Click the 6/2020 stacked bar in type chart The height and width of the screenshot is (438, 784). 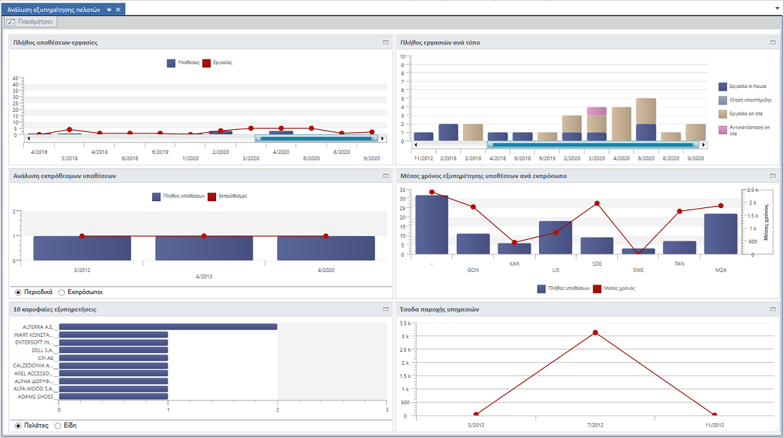(x=646, y=120)
